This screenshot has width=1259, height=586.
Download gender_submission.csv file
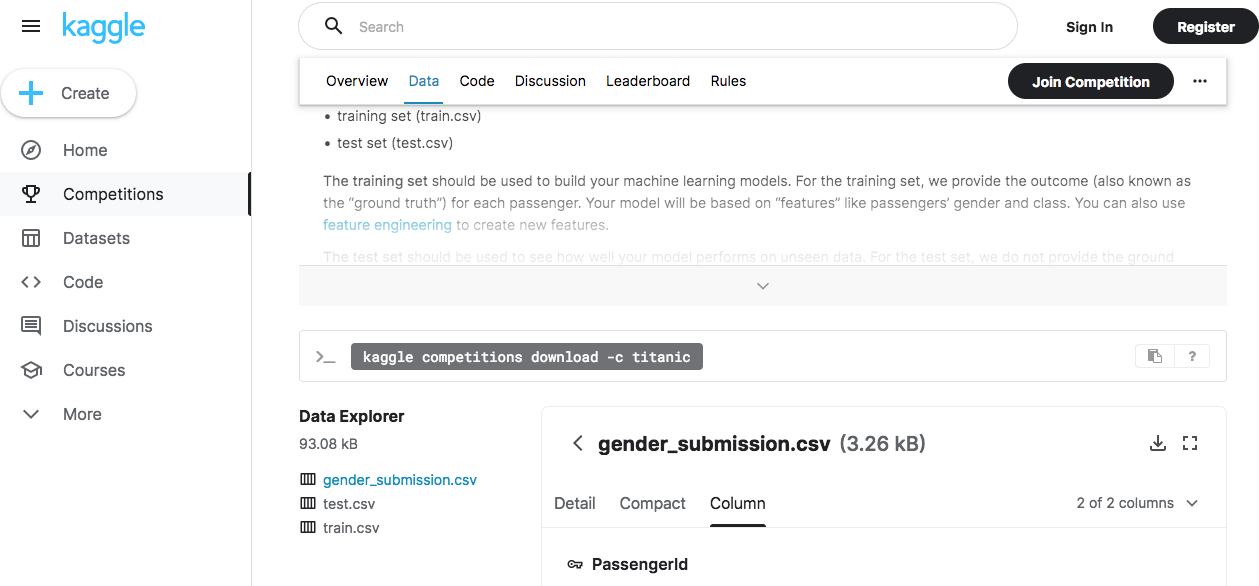pyautogui.click(x=1158, y=443)
